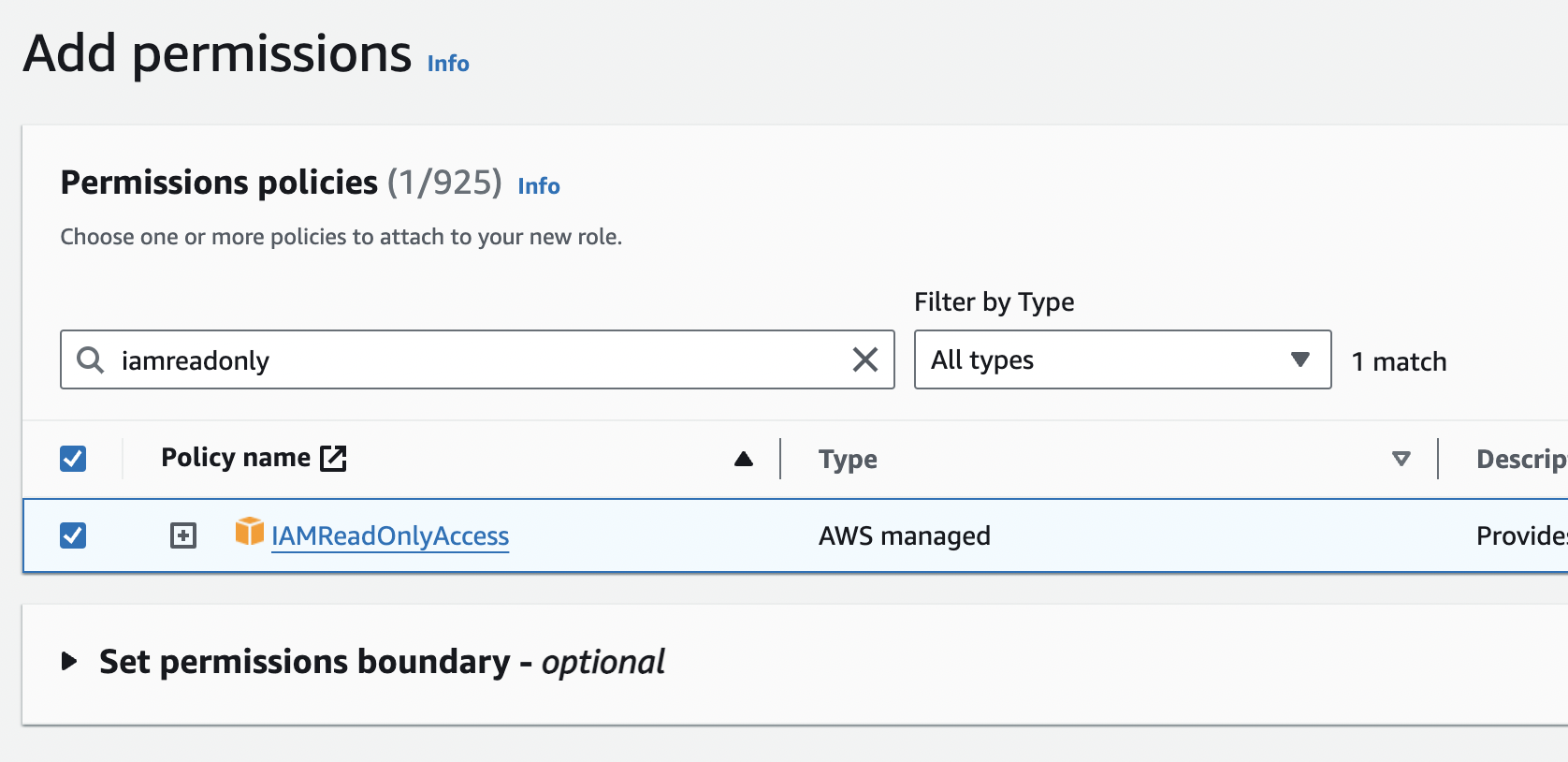
Task: Click the ascending sort arrow for Policy name
Action: pos(743,459)
